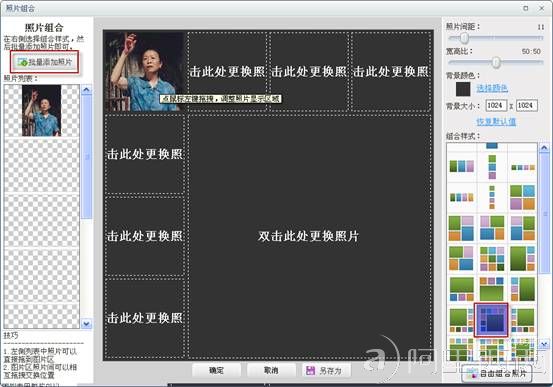Select the bottom-left corner empty photo slot
The width and height of the screenshot is (553, 387).
pos(144,318)
